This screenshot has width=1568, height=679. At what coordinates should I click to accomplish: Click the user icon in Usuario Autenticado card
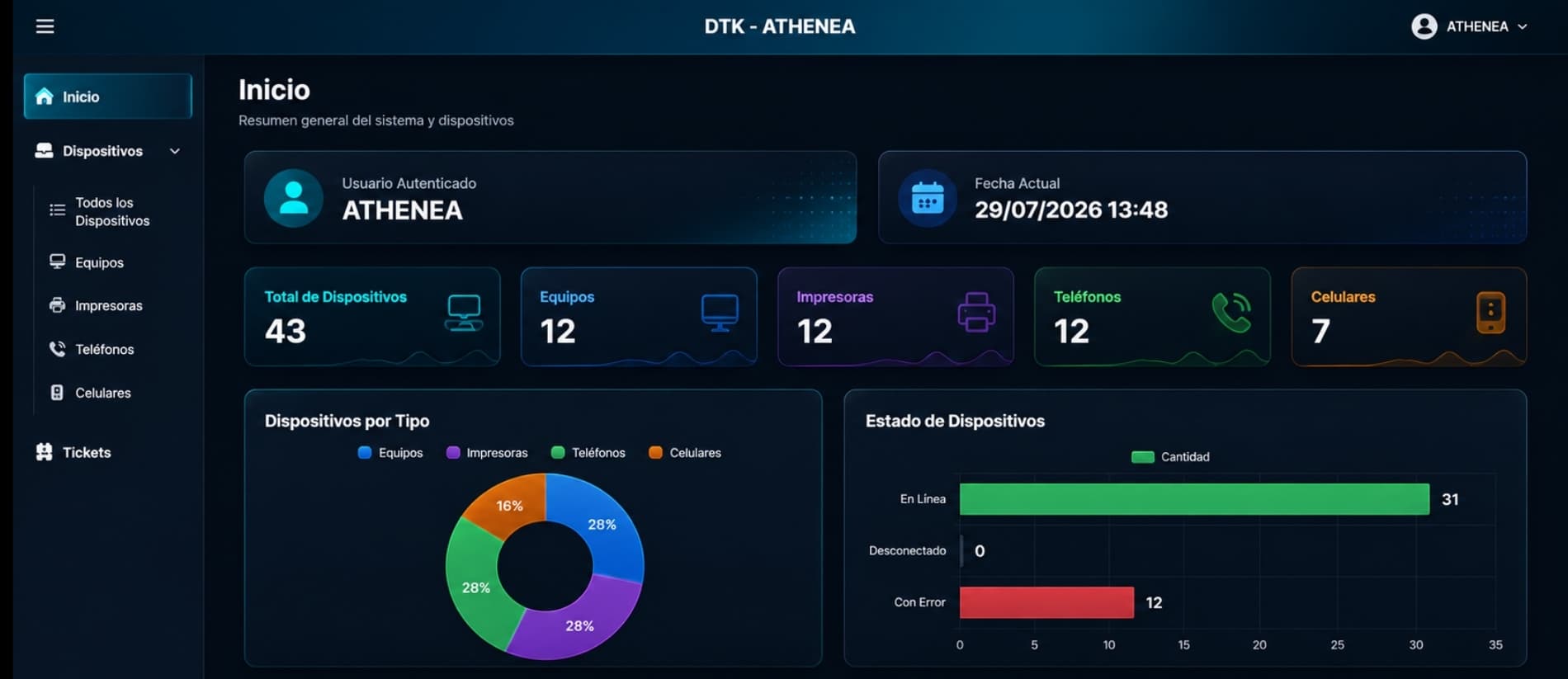coord(294,198)
